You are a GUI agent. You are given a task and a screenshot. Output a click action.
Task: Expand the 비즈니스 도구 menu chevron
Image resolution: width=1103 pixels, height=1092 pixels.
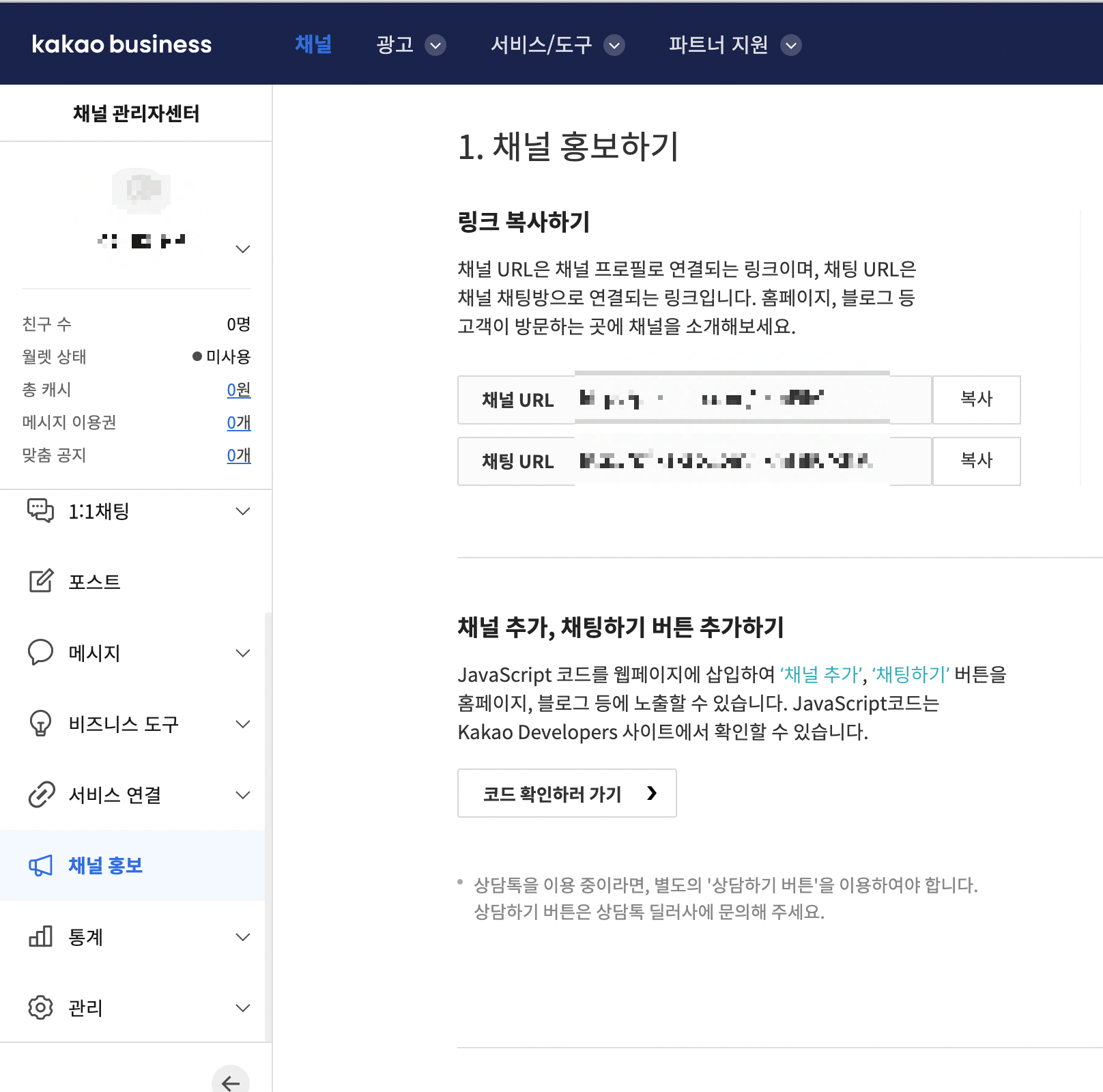point(243,724)
